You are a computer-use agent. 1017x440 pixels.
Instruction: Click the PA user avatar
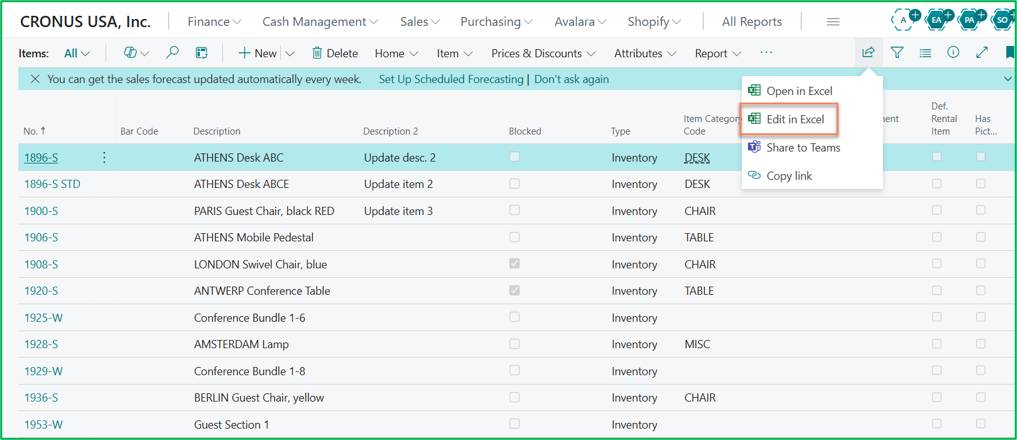coord(970,21)
